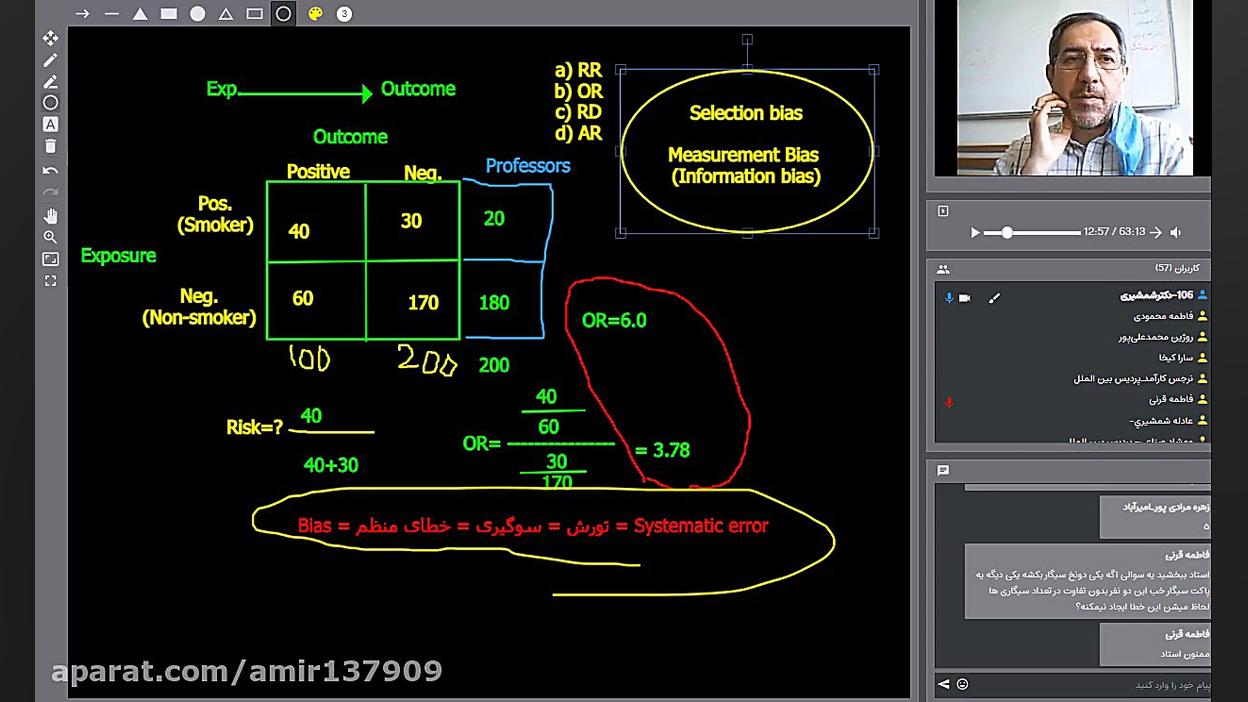Fit whiteboard to screen
This screenshot has width=1248, height=702.
click(x=50, y=259)
